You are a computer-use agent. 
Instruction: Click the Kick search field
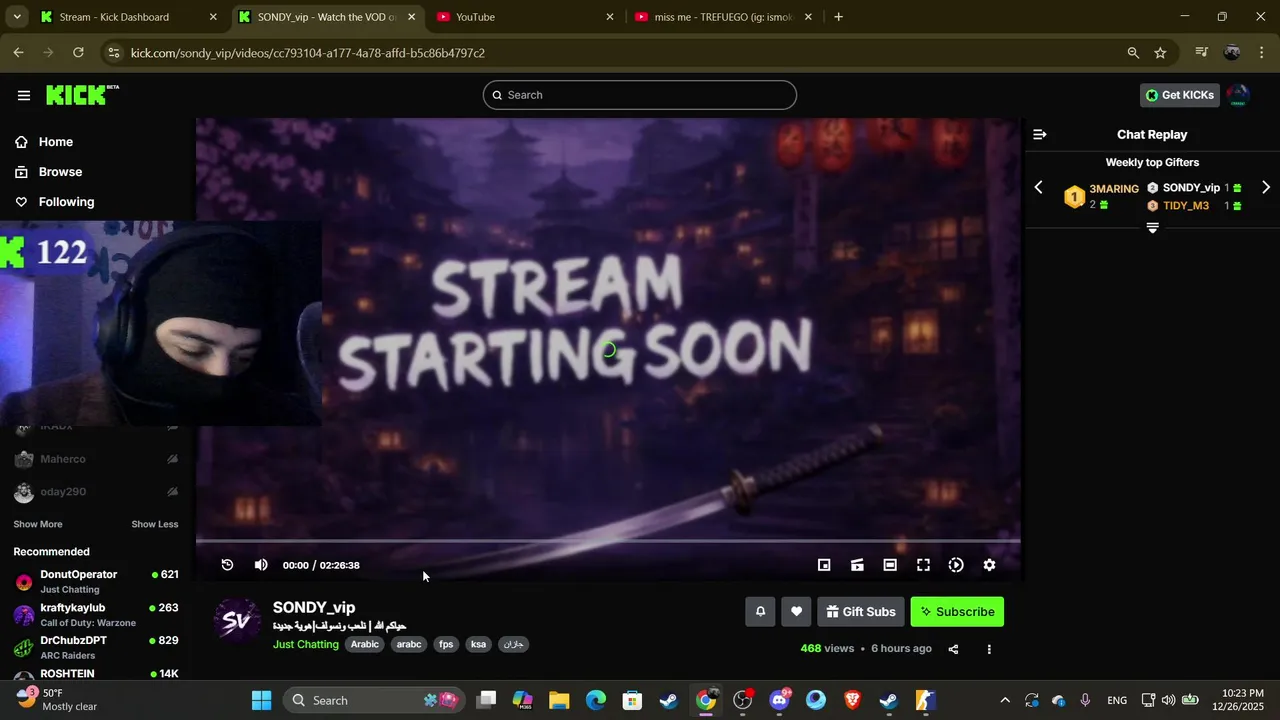(x=640, y=95)
